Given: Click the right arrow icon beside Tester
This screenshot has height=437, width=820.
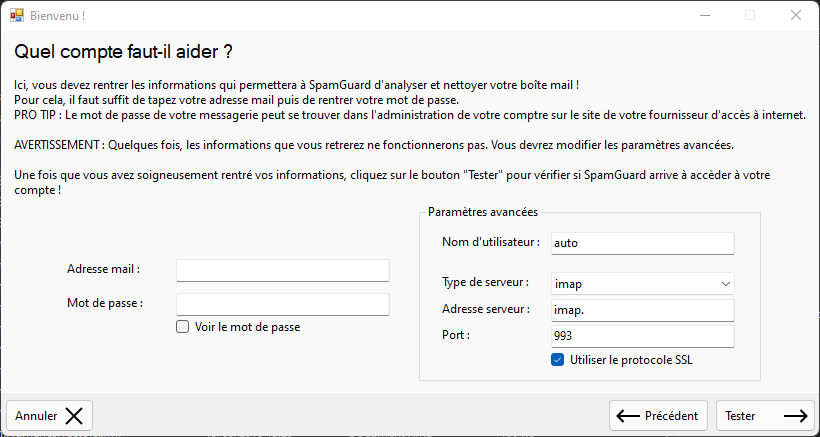Looking at the screenshot, I should [795, 416].
